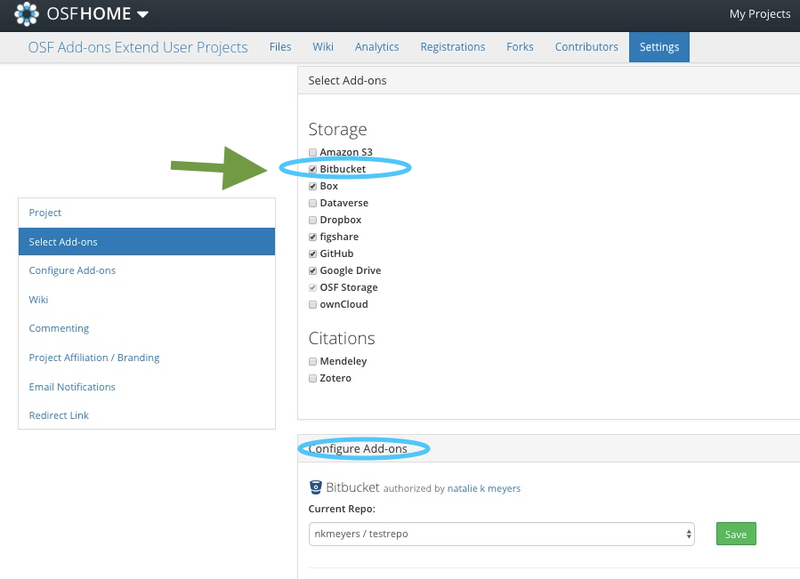Check the Mendeley citations checkbox

(313, 362)
